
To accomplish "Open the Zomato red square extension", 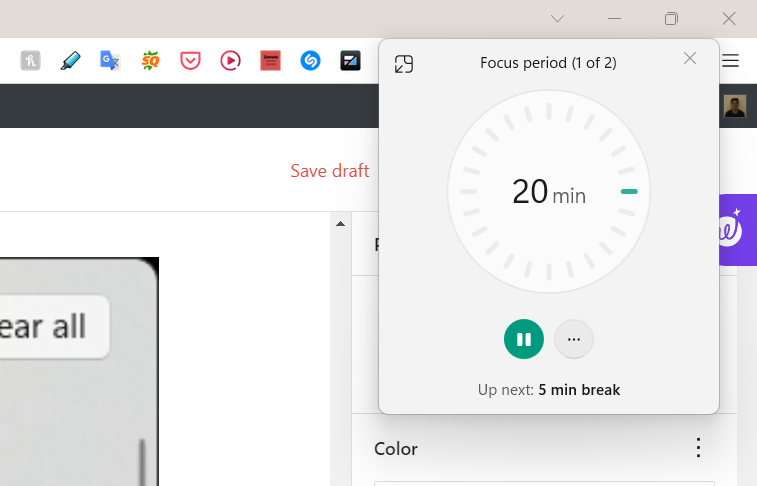I will click(270, 61).
